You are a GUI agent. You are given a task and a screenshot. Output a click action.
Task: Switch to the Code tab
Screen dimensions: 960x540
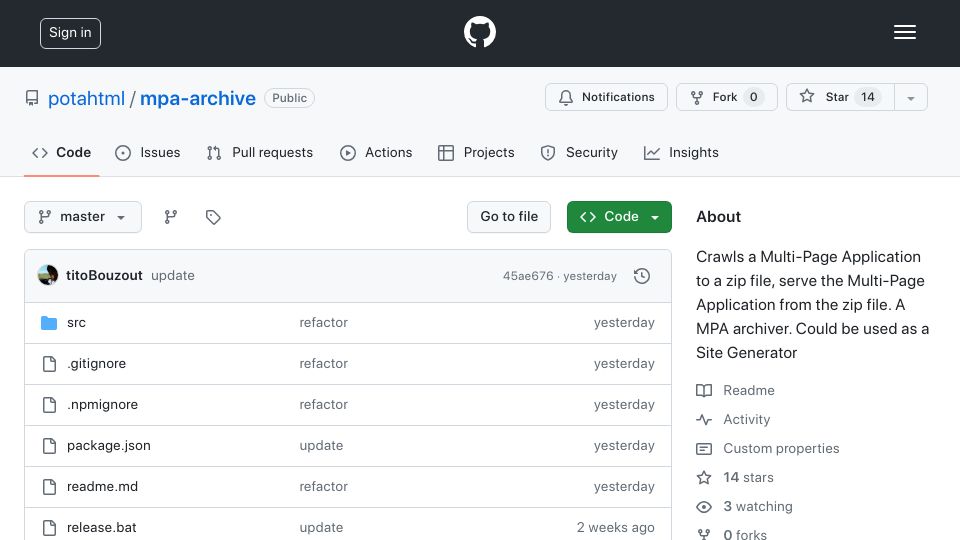(x=62, y=152)
